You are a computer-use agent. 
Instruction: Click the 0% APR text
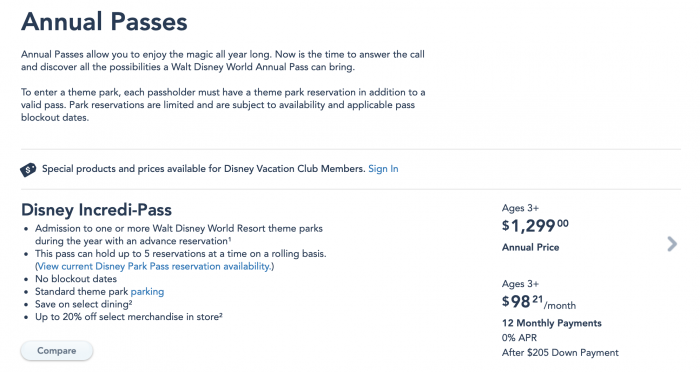tap(519, 338)
